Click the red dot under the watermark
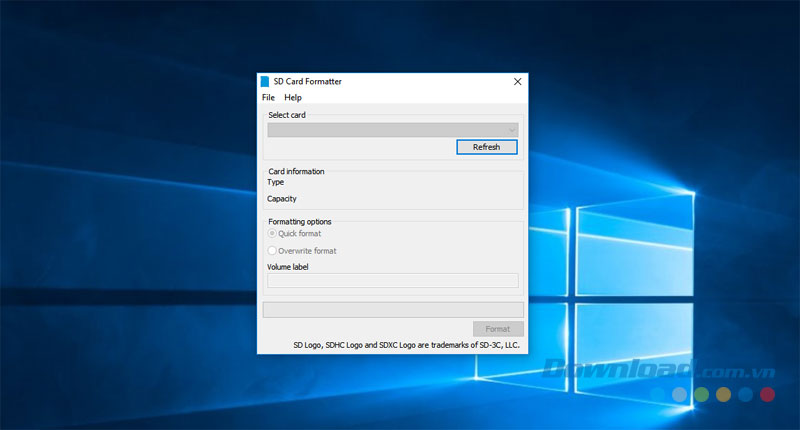Viewport: 800px width, 430px height. point(767,395)
